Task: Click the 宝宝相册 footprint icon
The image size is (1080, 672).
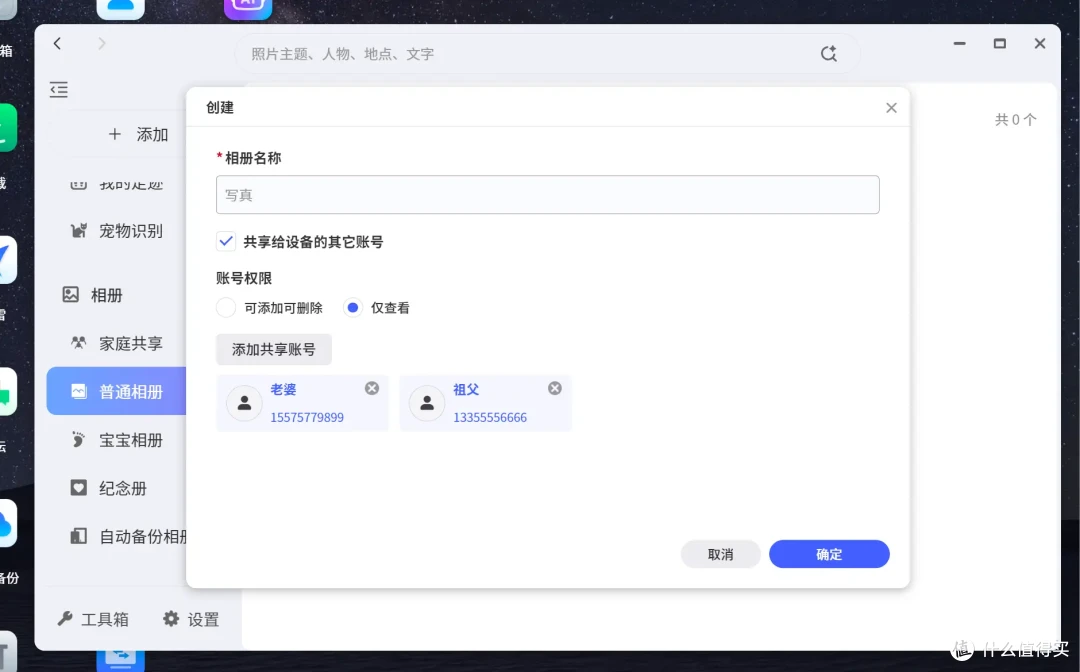Action: [79, 439]
